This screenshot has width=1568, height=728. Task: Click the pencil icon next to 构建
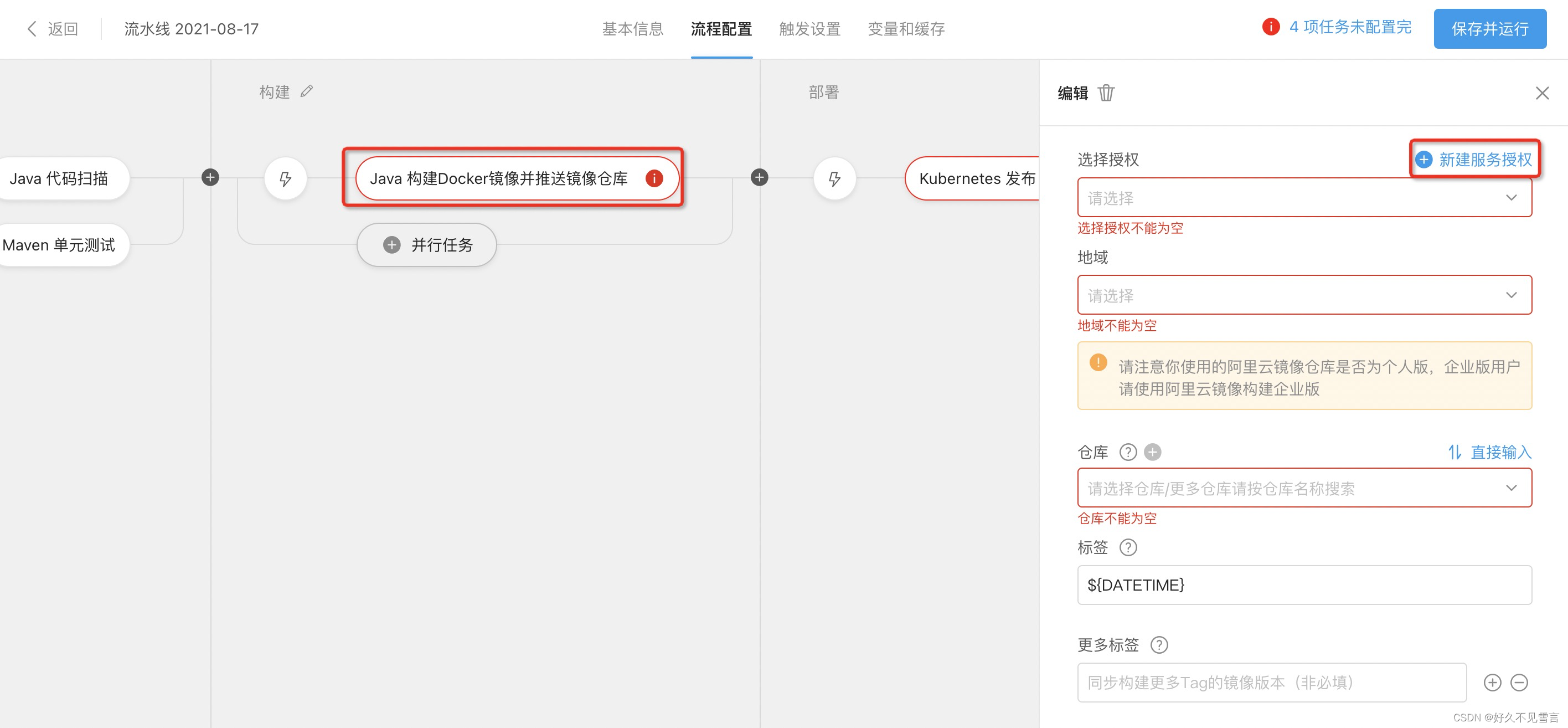pos(307,91)
